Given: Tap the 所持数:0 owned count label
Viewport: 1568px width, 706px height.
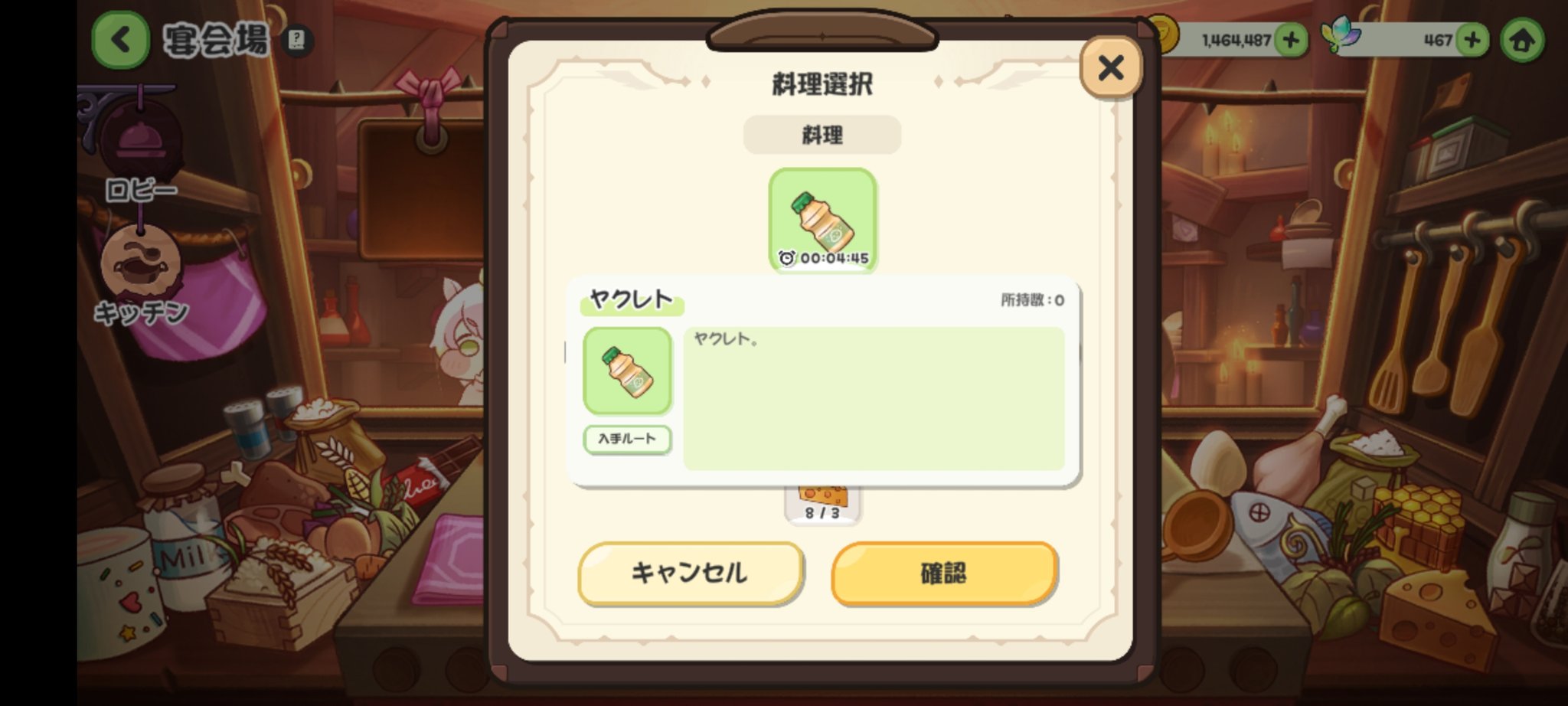Looking at the screenshot, I should click(x=1032, y=300).
